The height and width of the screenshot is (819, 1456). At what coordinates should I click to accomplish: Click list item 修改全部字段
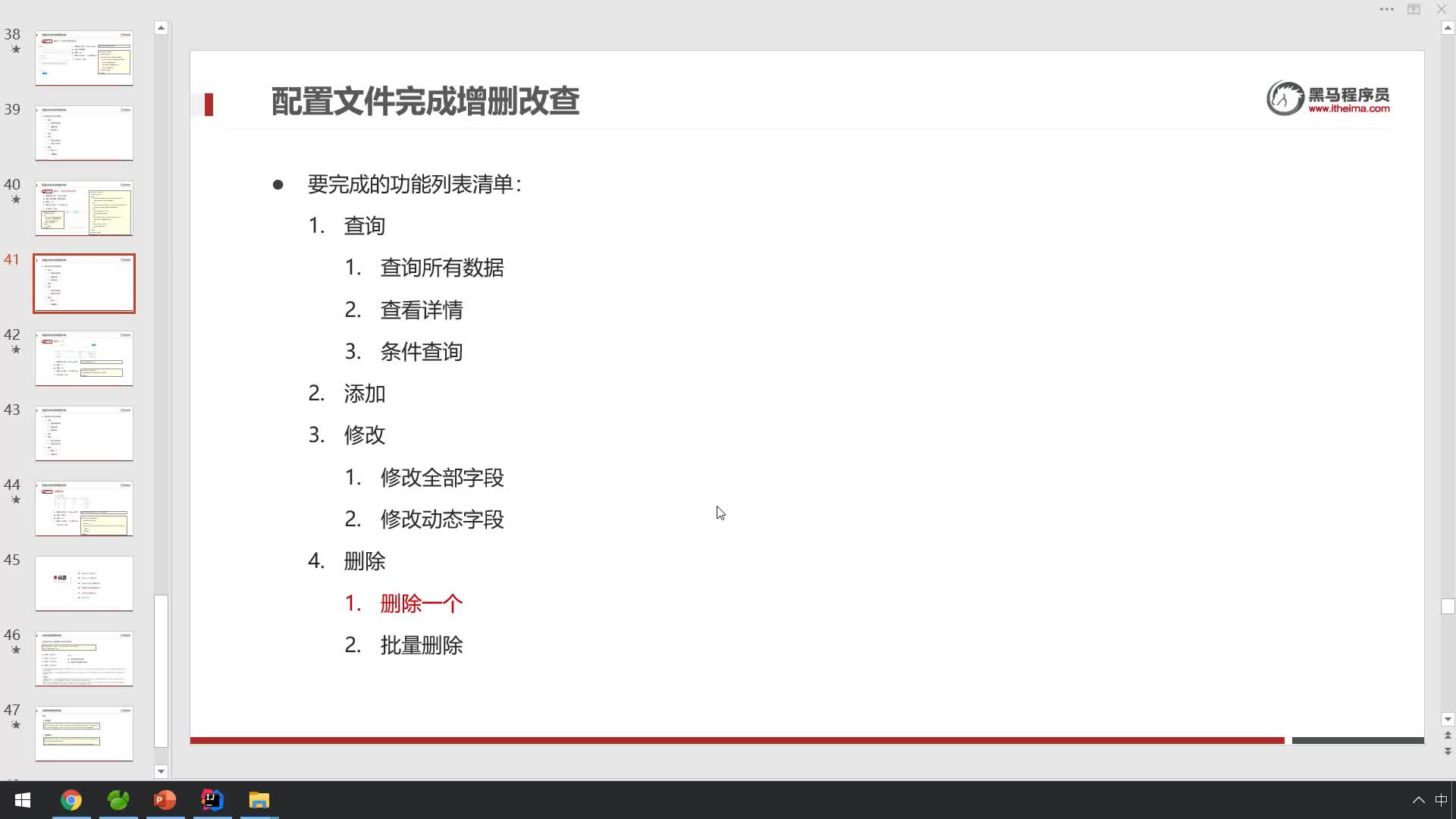pos(442,478)
